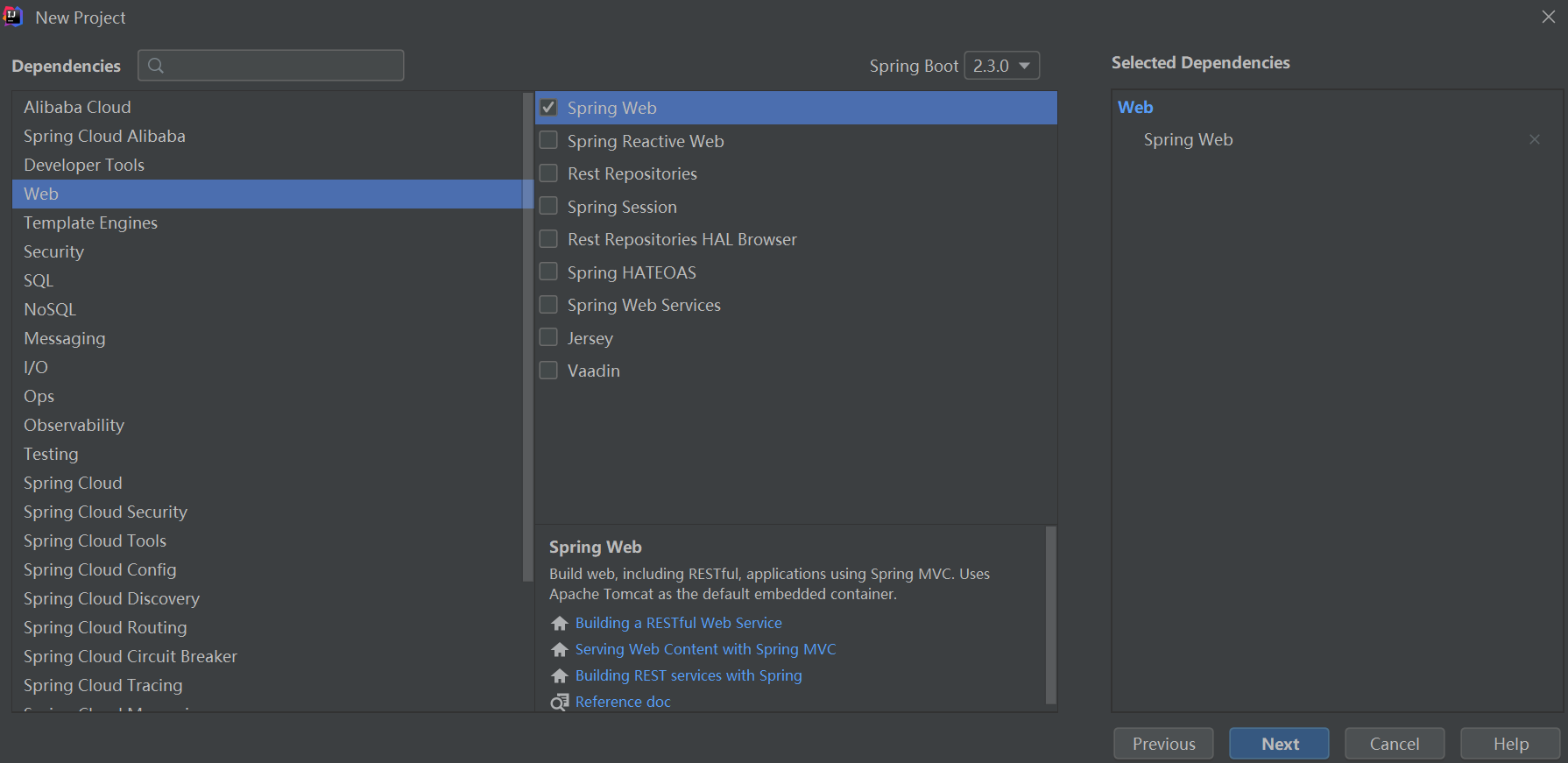Close the New Project dialog

[x=1549, y=17]
